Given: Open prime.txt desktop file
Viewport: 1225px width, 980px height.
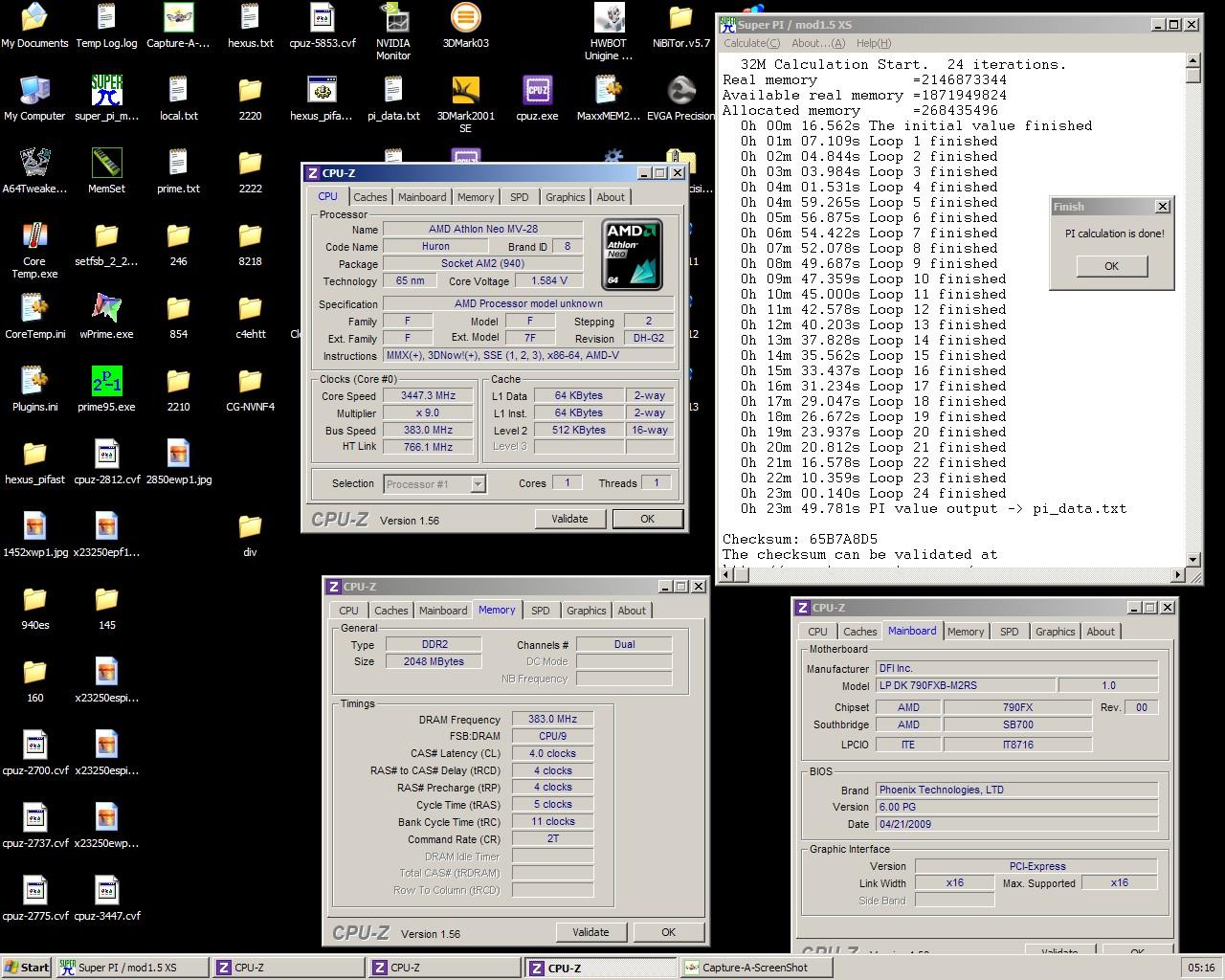Looking at the screenshot, I should (x=178, y=172).
